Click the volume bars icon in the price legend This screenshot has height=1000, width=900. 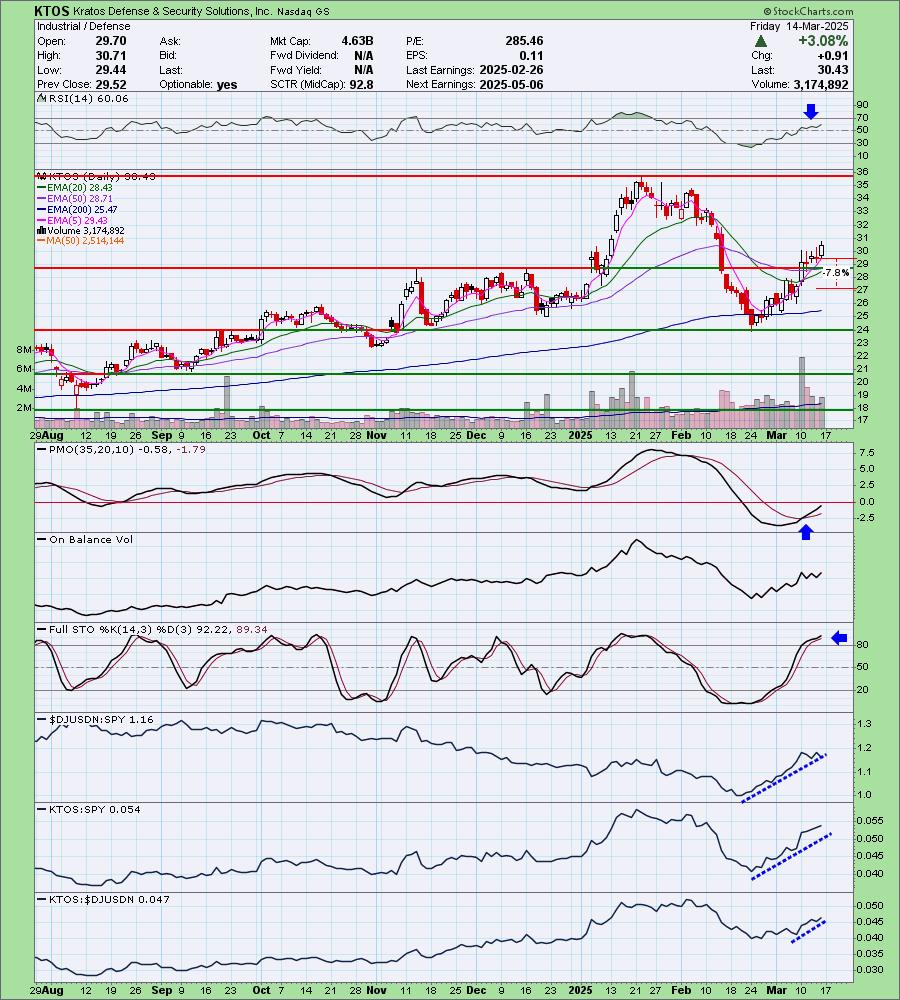pos(41,230)
